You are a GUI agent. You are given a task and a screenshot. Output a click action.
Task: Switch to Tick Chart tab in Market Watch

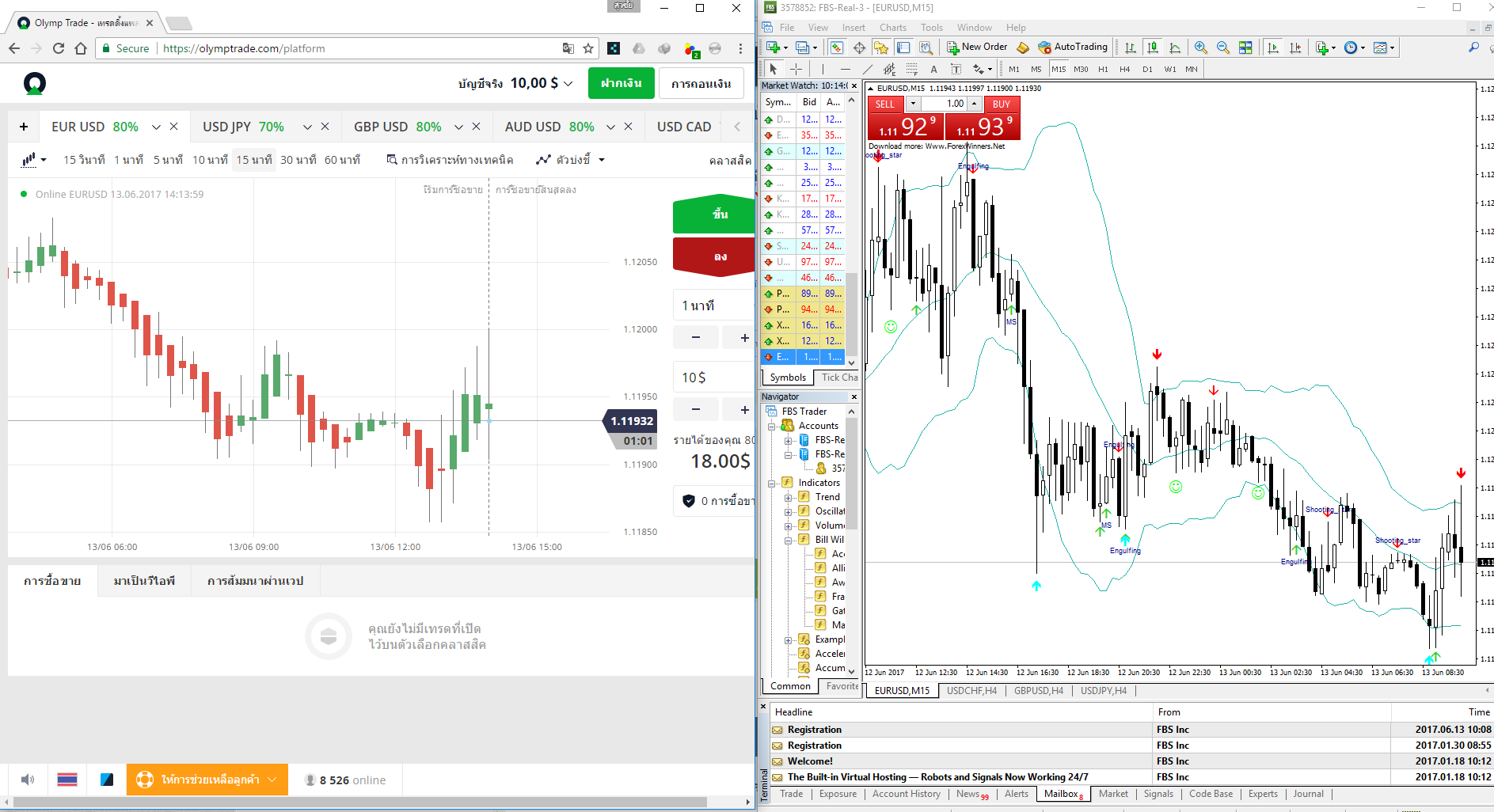[x=838, y=378]
